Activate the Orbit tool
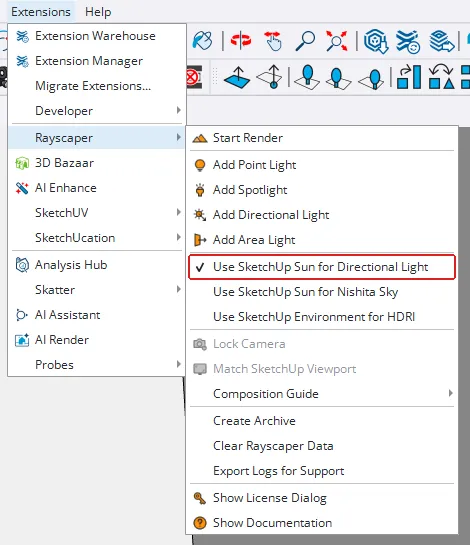Viewport: 470px width, 545px height. coord(241,41)
